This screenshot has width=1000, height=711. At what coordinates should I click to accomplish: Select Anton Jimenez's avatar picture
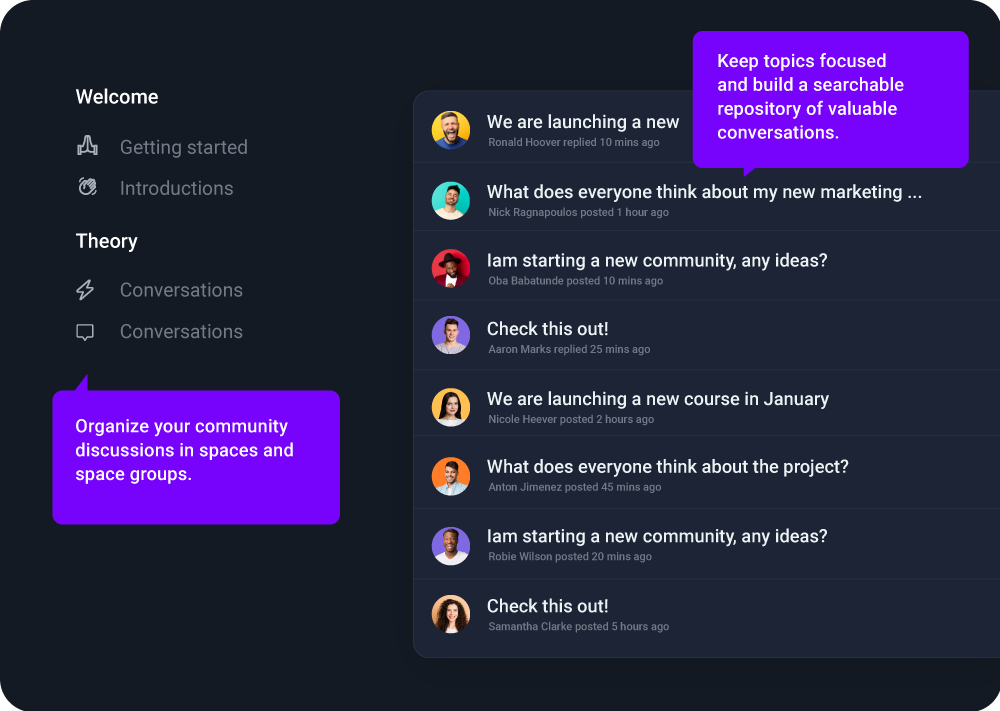451,475
